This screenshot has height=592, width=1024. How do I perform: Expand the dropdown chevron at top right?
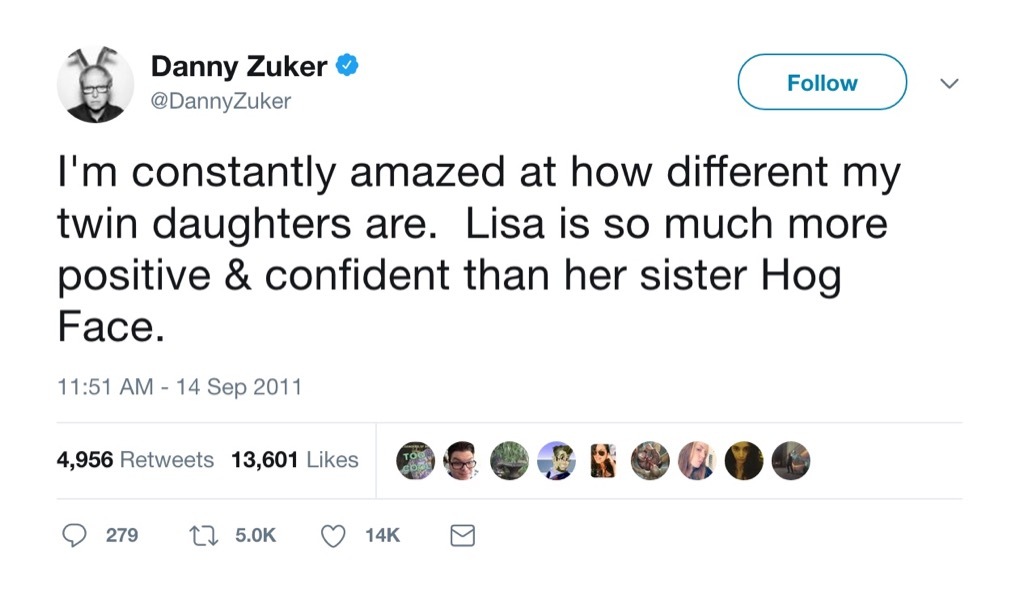pos(948,85)
